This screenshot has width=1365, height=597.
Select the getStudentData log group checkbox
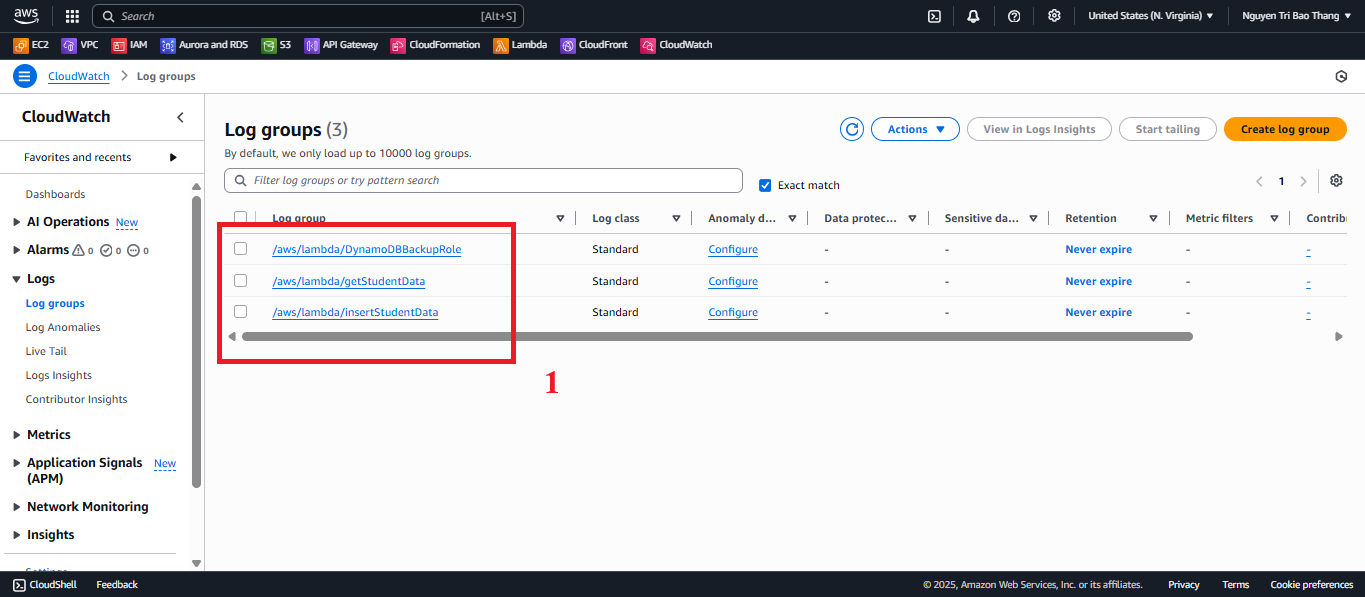click(240, 280)
